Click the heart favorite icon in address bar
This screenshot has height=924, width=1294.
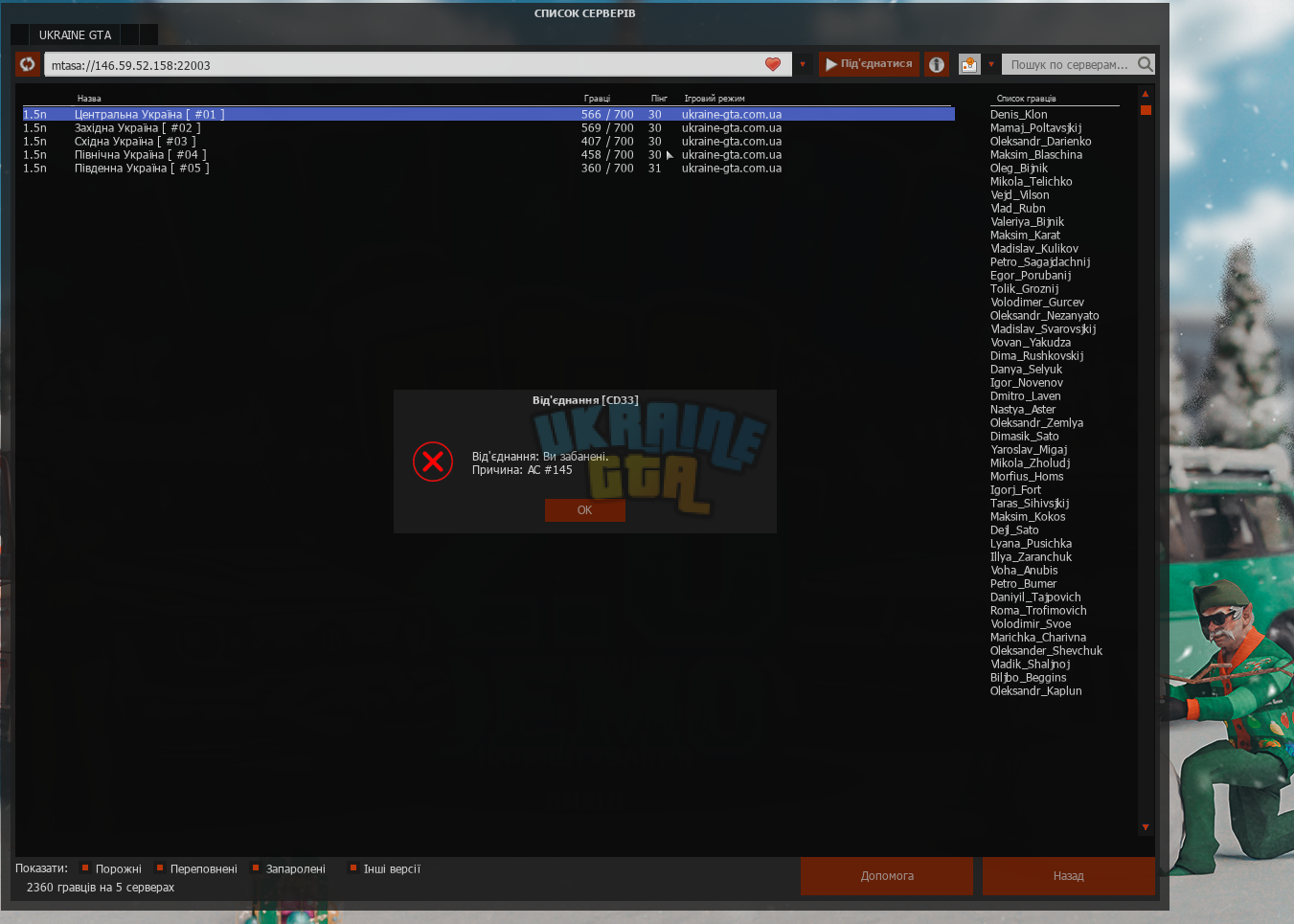click(773, 64)
